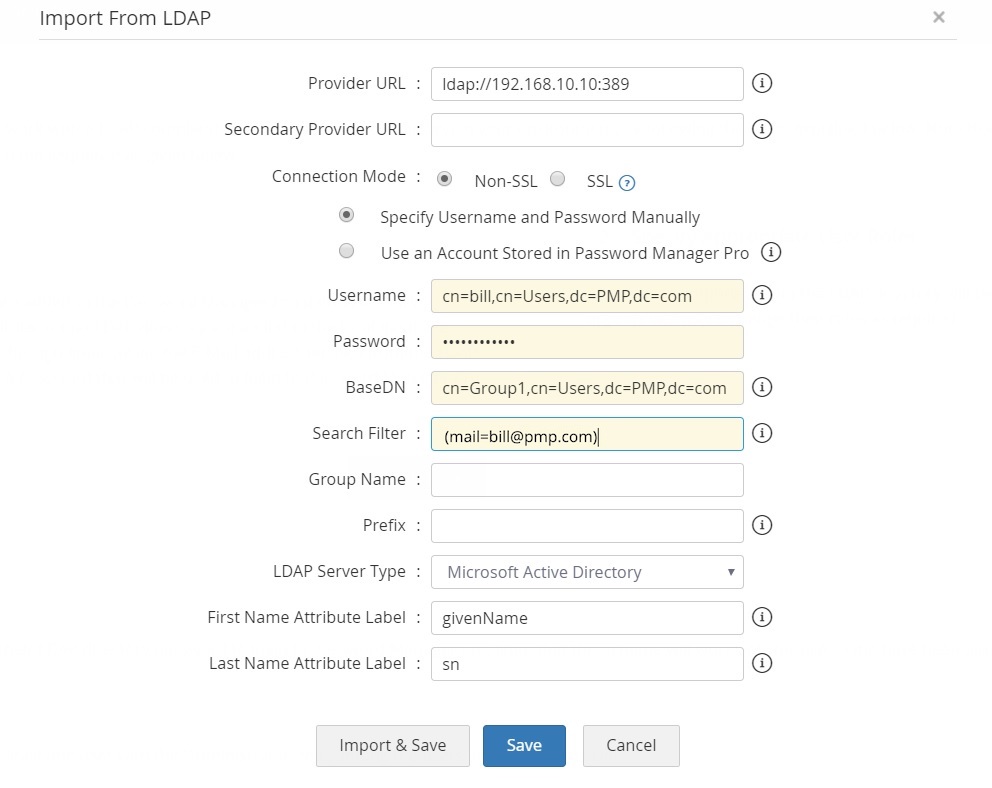
Task: Click the Search Filter info icon
Action: [762, 433]
